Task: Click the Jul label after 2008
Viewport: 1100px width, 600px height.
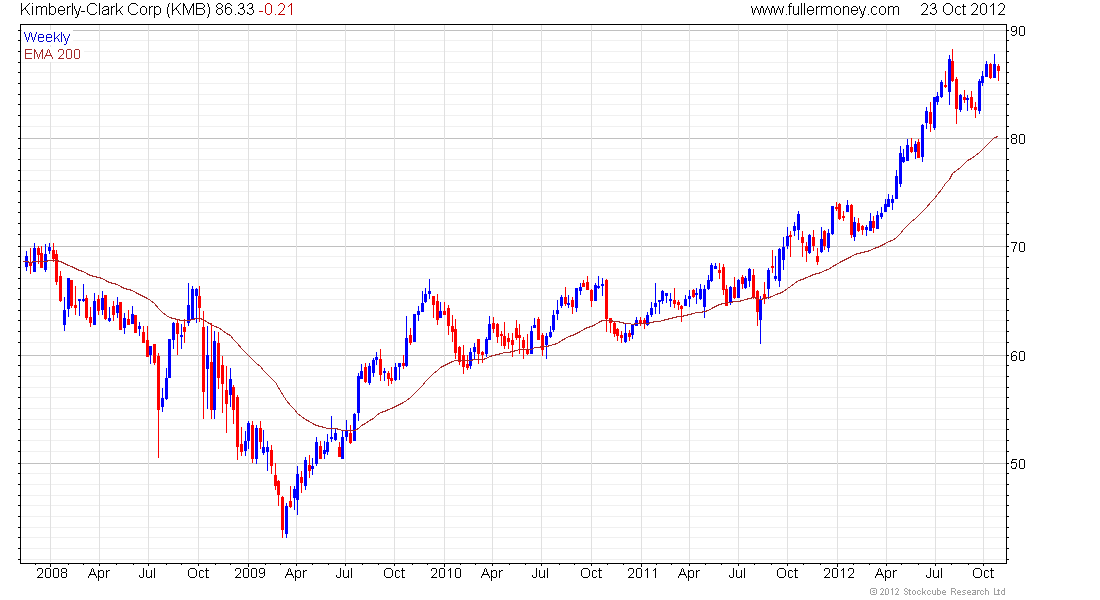Action: [x=147, y=573]
